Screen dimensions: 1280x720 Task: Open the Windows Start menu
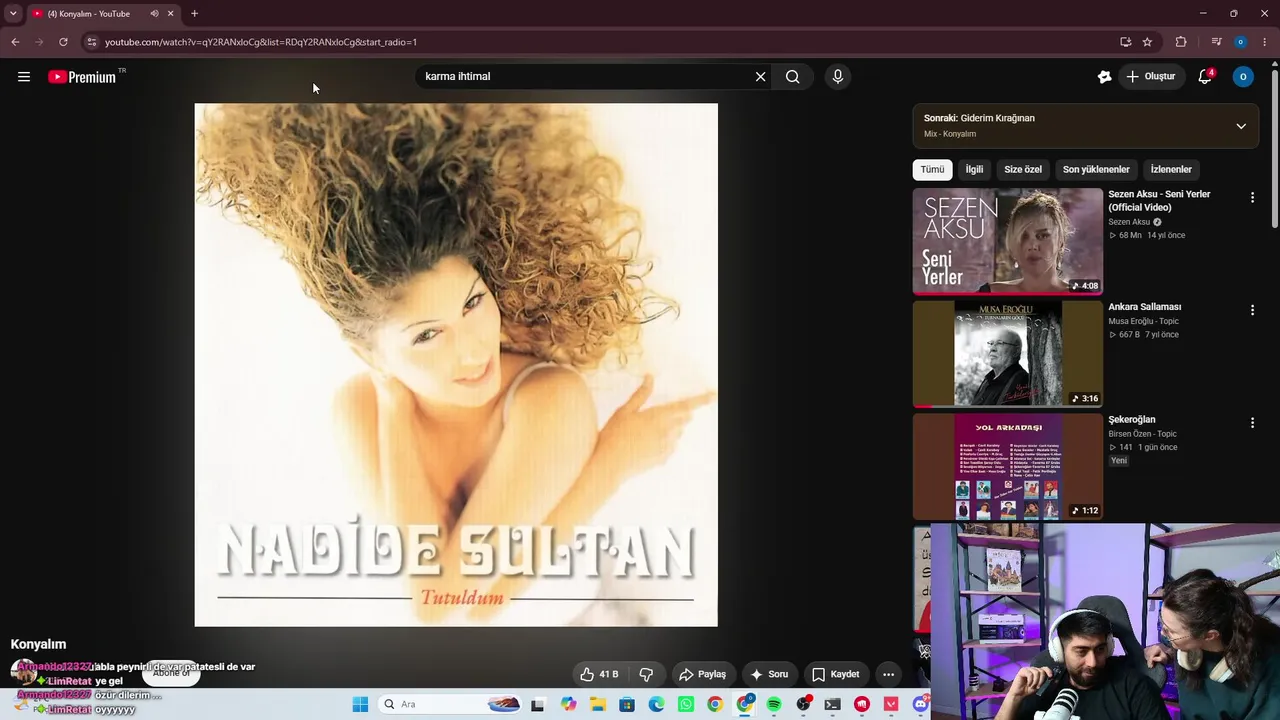pyautogui.click(x=360, y=704)
